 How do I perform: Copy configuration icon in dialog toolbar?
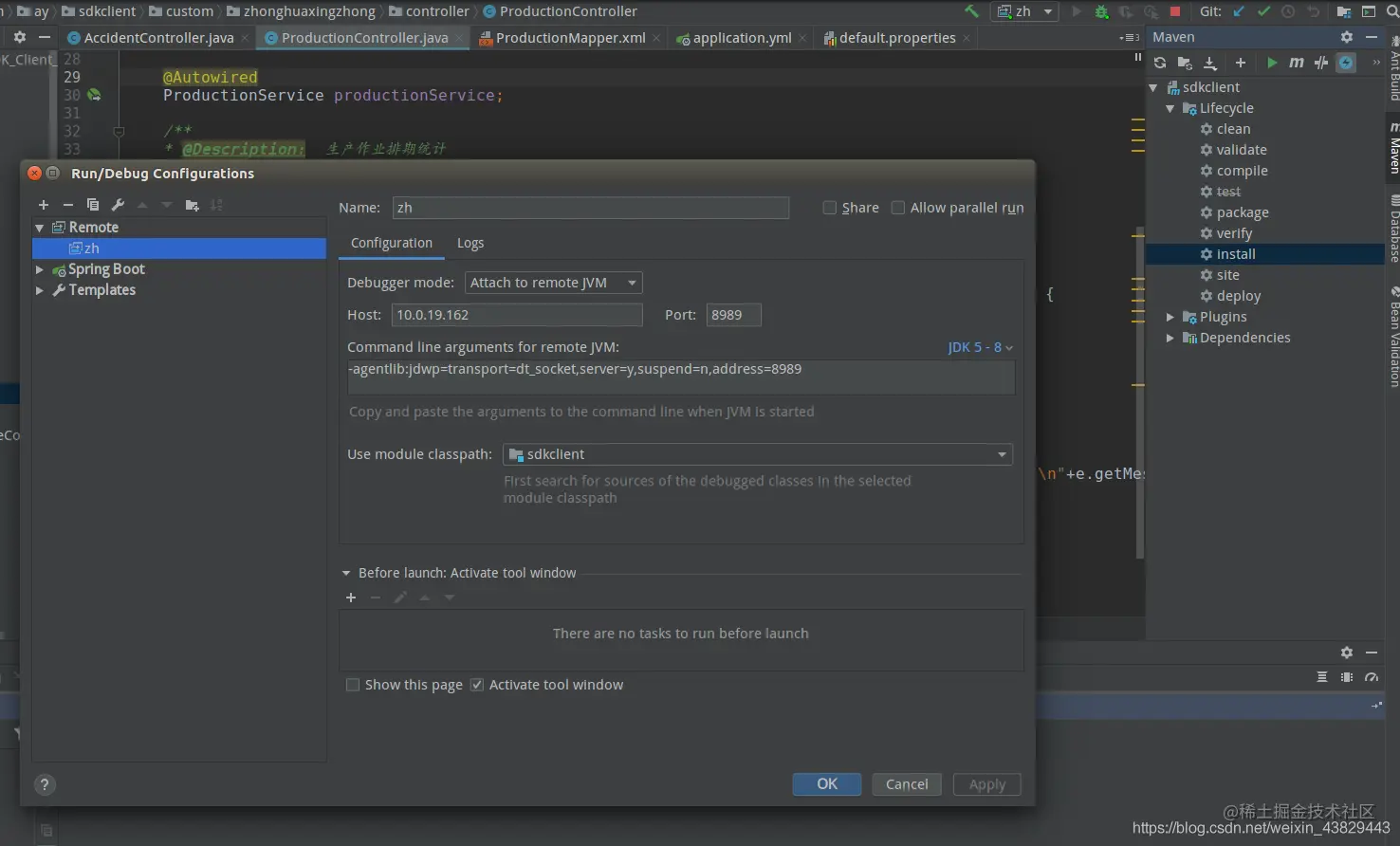pos(93,205)
